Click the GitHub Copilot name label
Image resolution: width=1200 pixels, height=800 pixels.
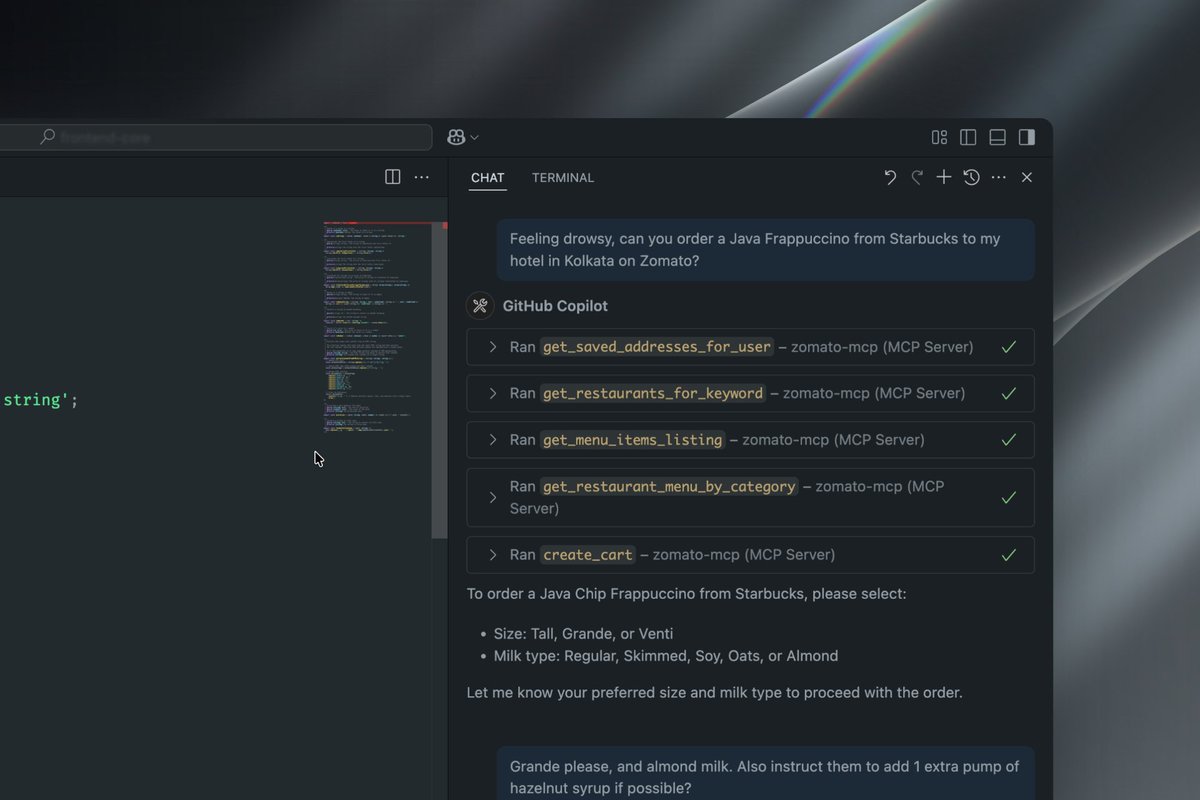tap(555, 306)
